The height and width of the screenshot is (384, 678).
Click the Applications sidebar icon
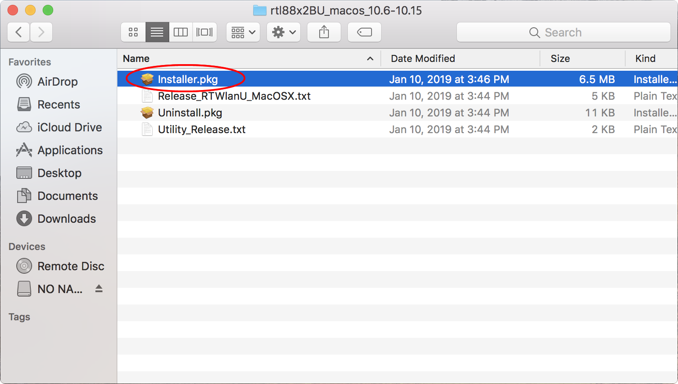pos(24,150)
